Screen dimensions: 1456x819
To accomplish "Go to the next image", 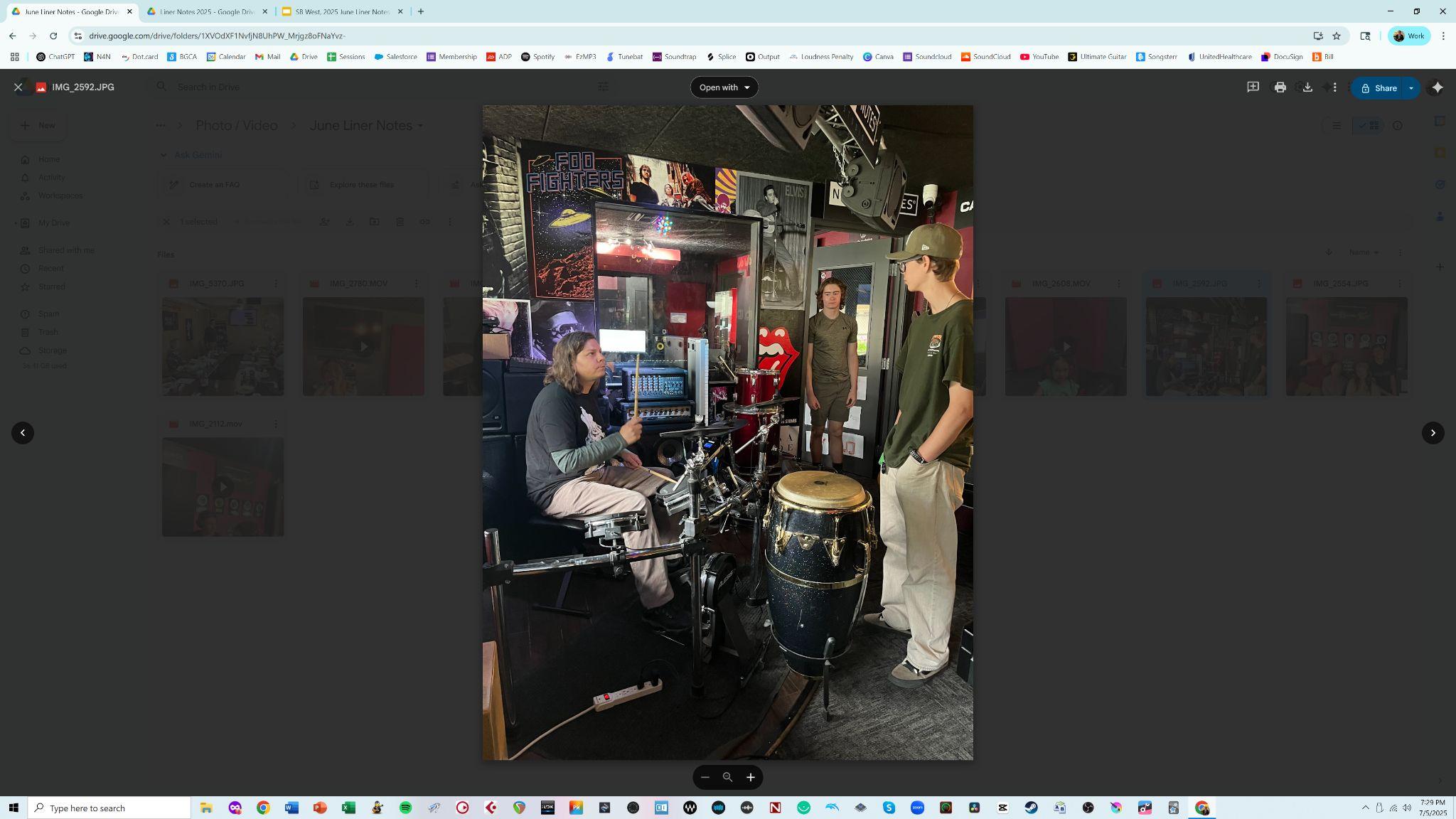I will tap(1433, 433).
